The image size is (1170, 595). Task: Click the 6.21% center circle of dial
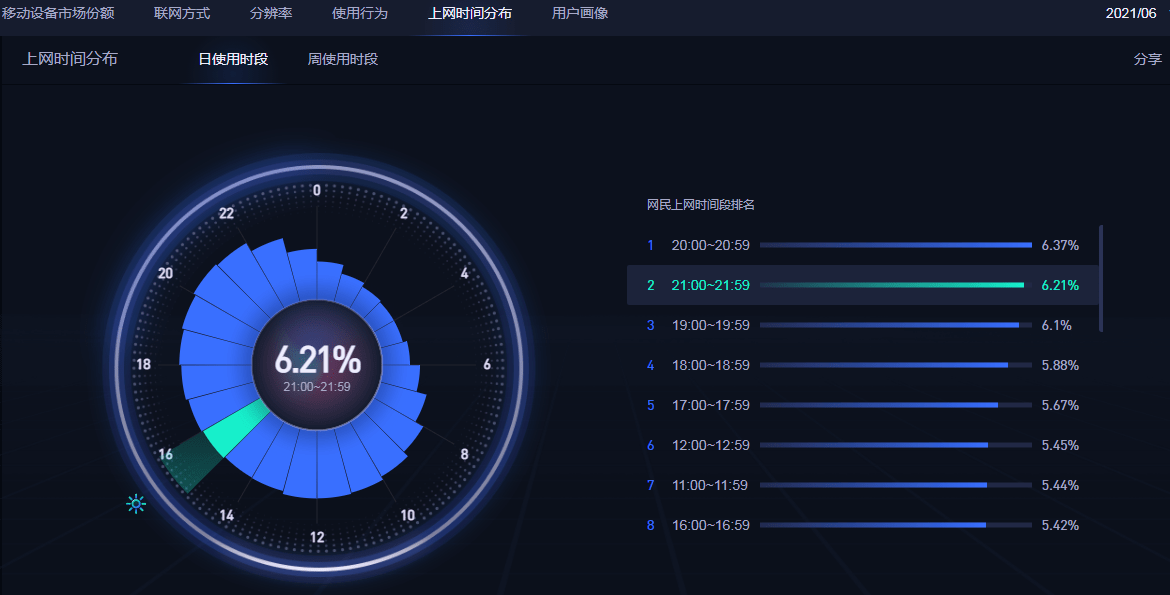tap(317, 365)
